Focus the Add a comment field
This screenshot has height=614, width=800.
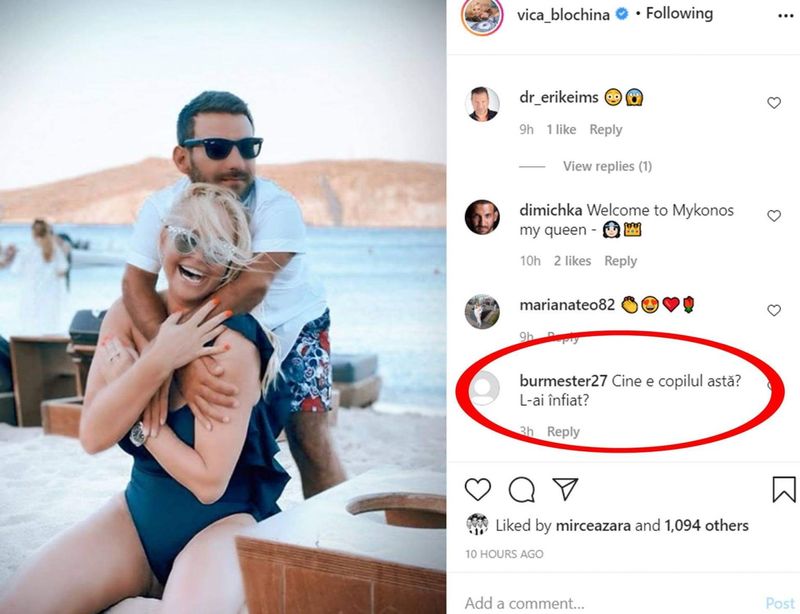[x=600, y=603]
